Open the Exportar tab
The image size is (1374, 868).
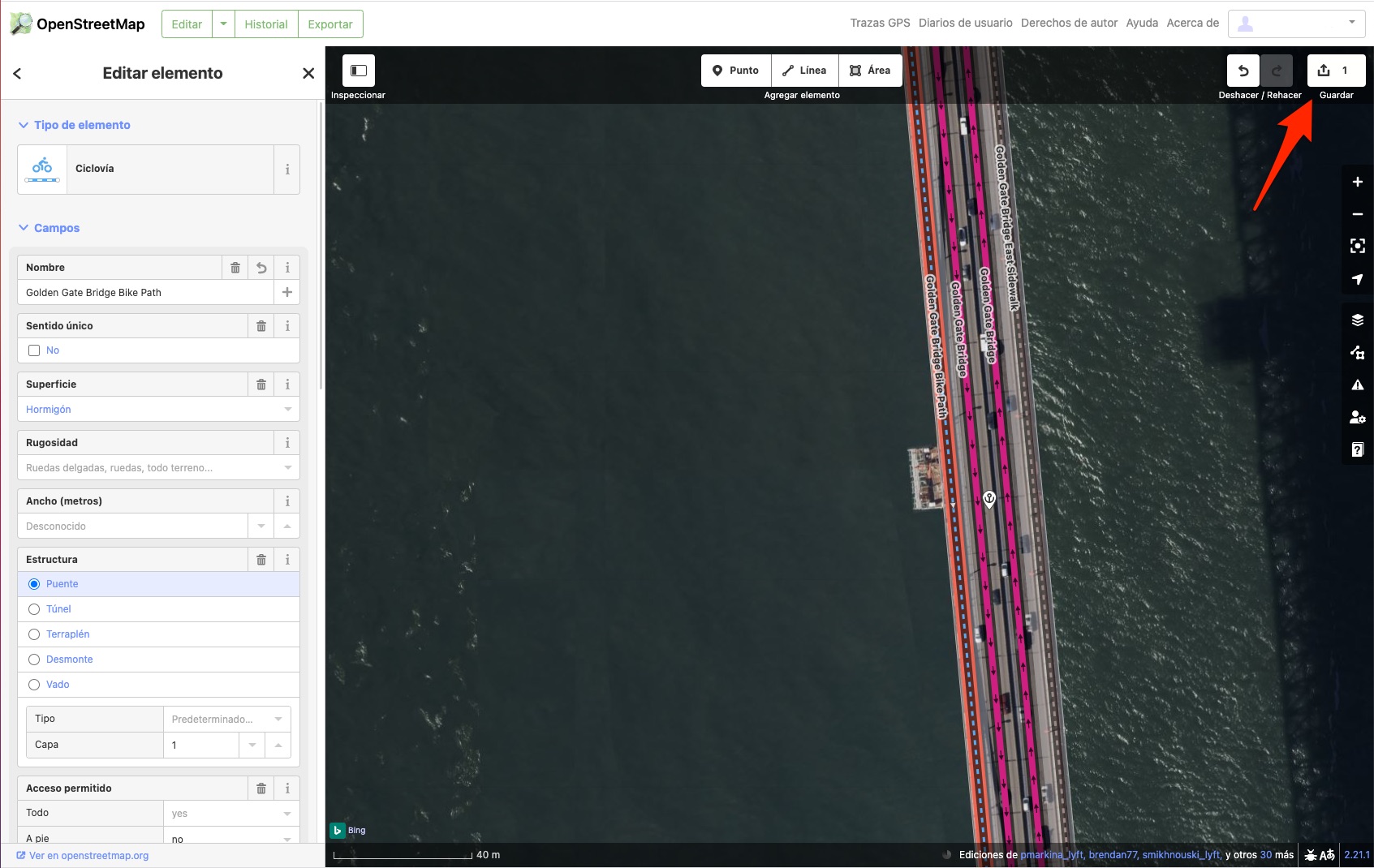pyautogui.click(x=330, y=24)
